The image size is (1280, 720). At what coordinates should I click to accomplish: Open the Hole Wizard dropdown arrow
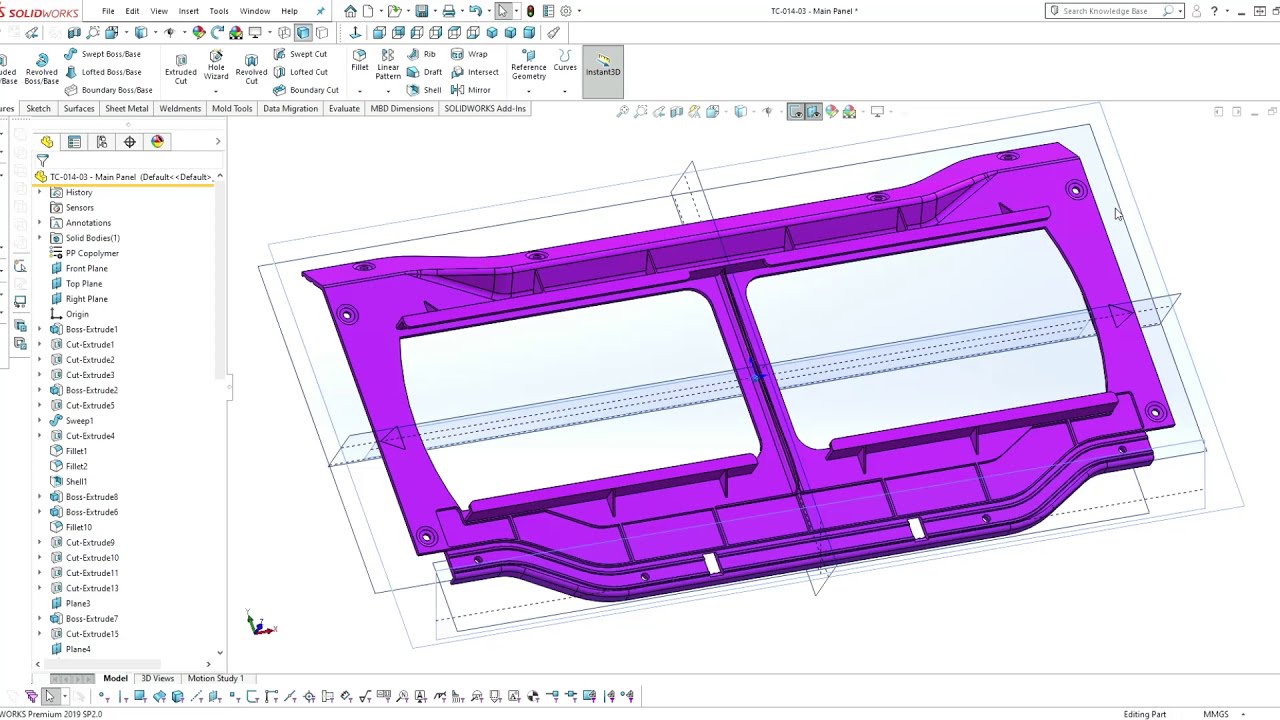click(216, 91)
